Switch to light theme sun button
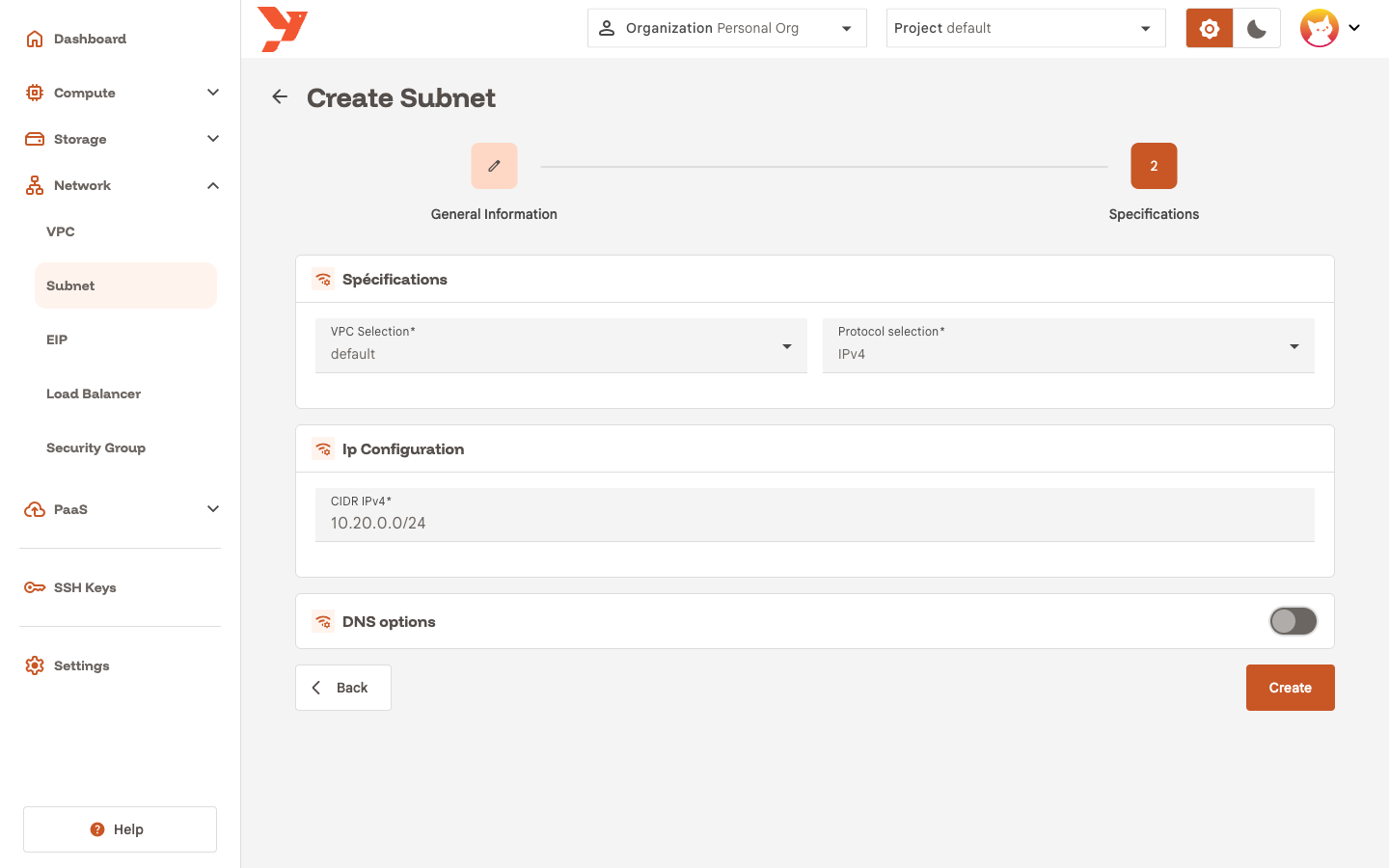The image size is (1389, 868). coord(1210,28)
